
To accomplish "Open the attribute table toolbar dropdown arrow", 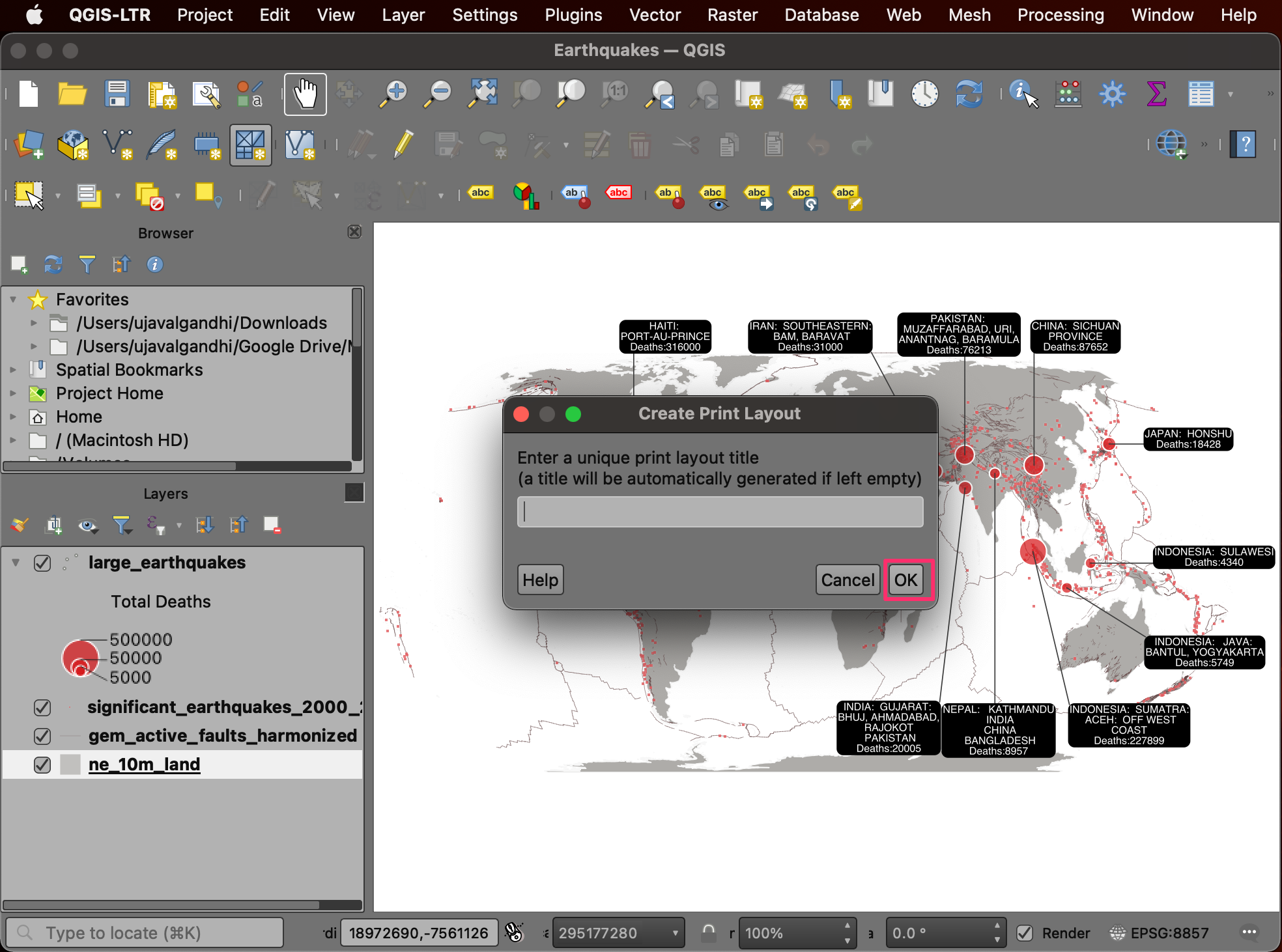I will [x=1231, y=94].
